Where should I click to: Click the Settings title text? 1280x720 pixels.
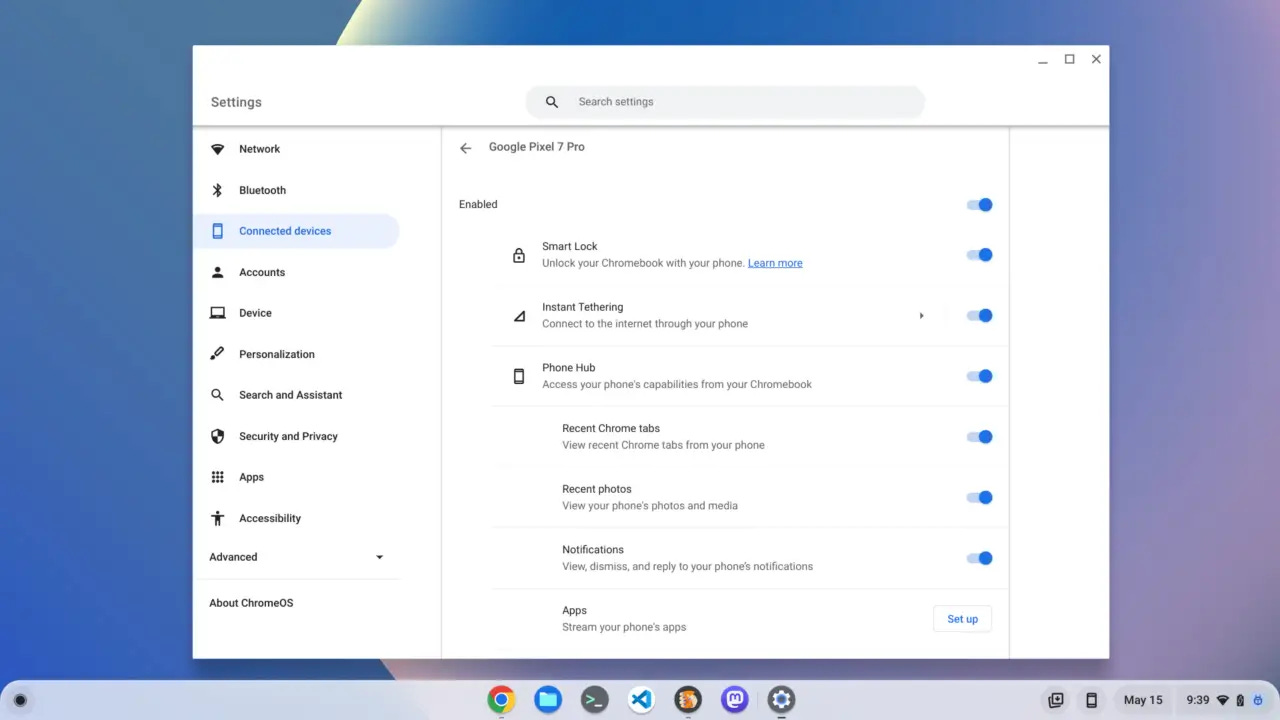pos(236,102)
